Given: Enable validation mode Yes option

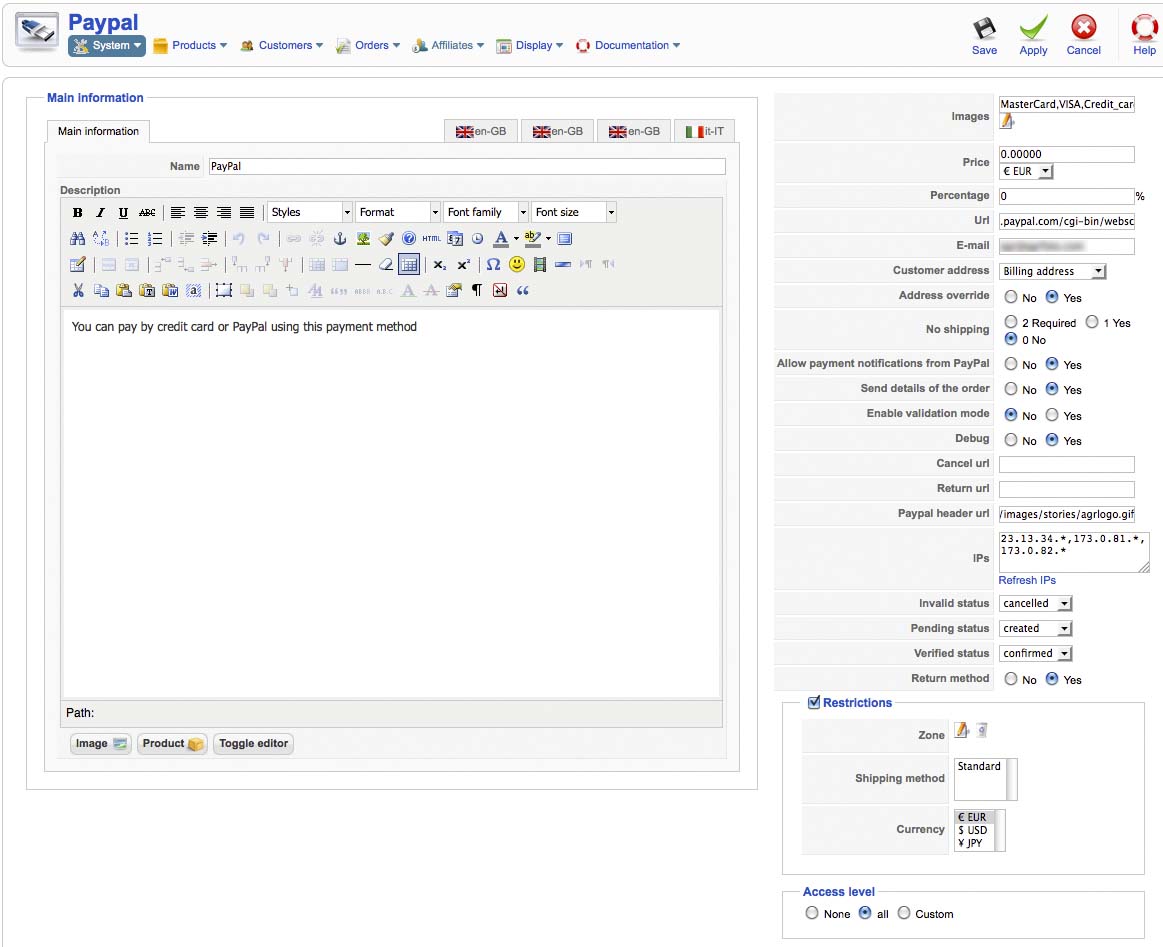Looking at the screenshot, I should pos(1052,415).
